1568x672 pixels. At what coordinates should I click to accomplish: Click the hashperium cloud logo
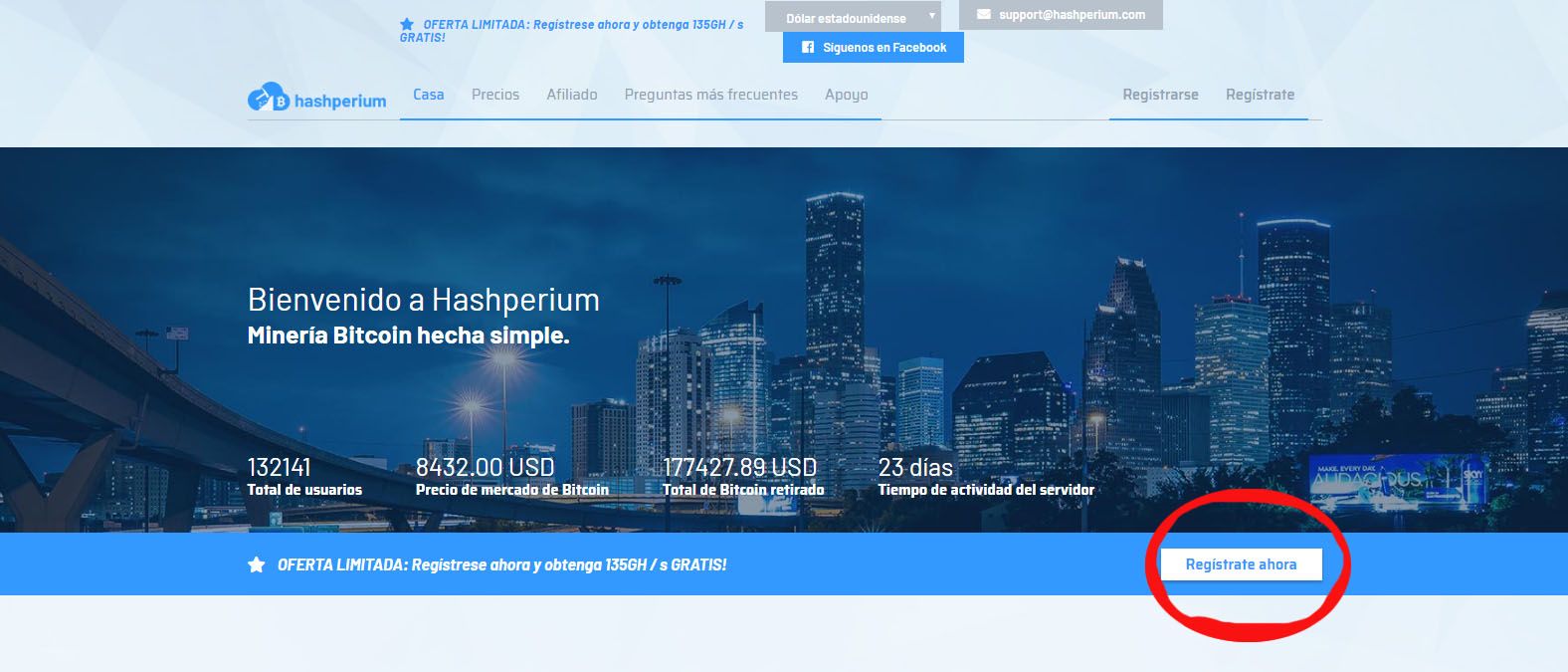coord(269,98)
